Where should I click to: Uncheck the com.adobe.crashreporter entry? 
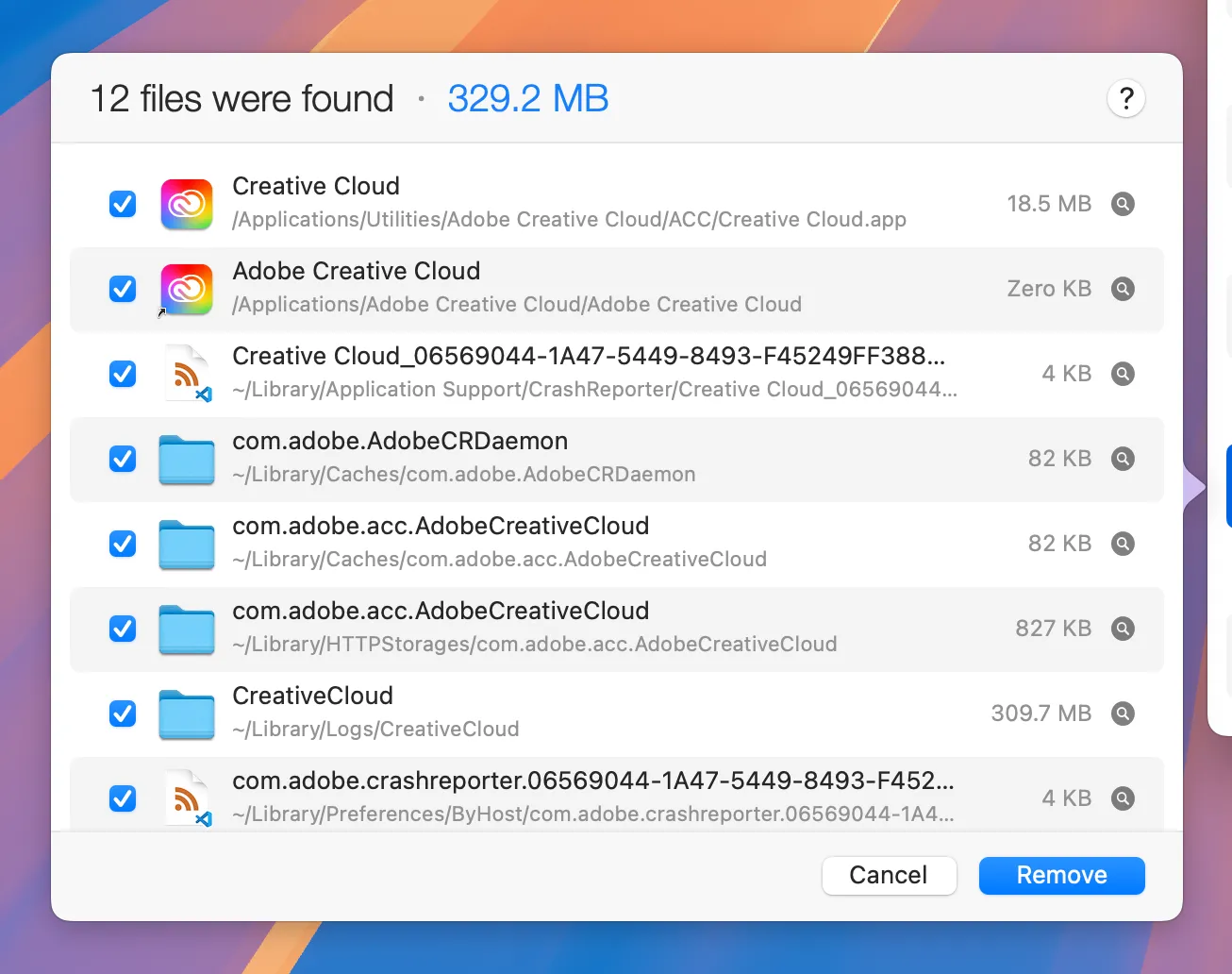pos(122,798)
